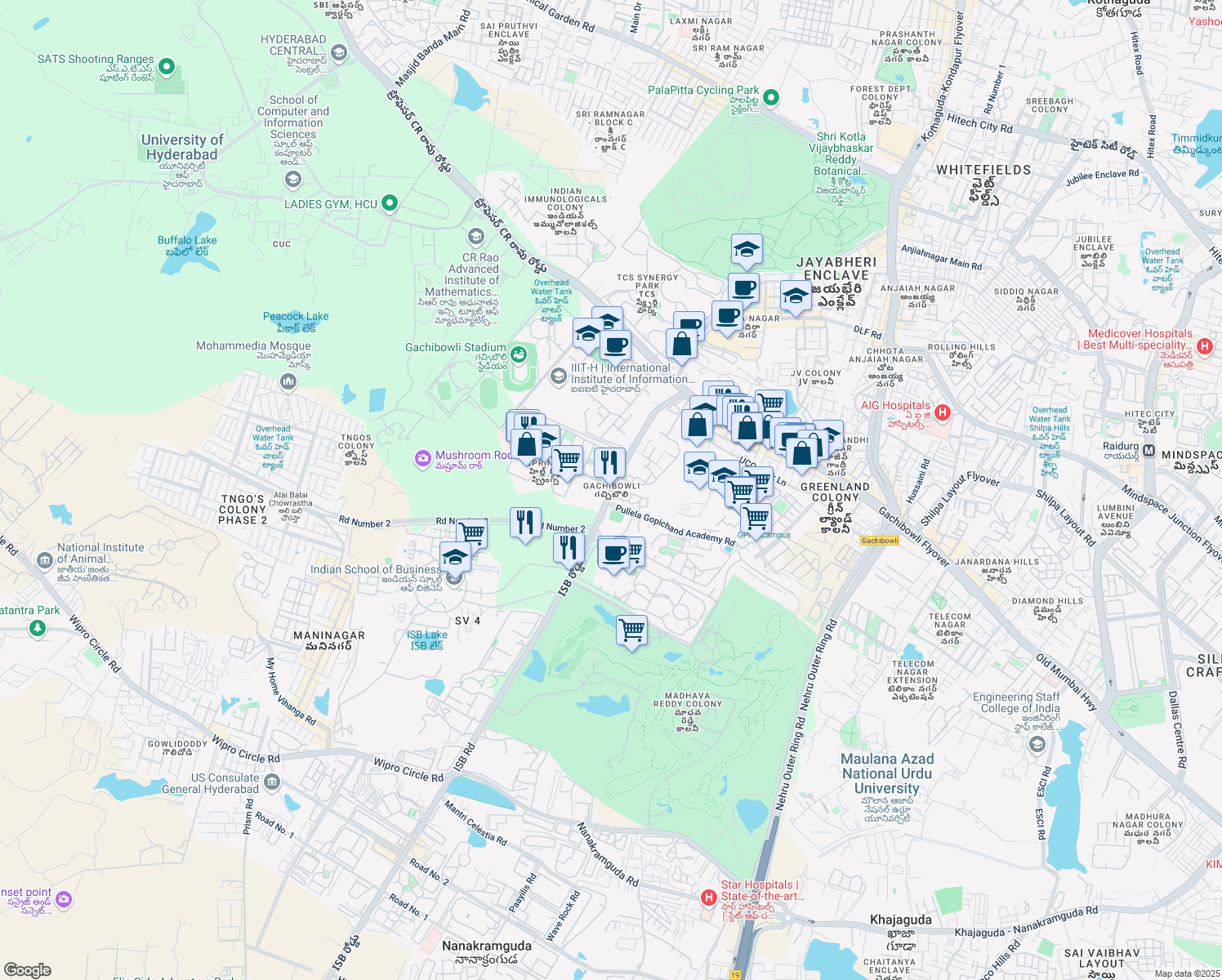
Task: Click the Medicover Hospitals red H pin
Action: point(1204,346)
